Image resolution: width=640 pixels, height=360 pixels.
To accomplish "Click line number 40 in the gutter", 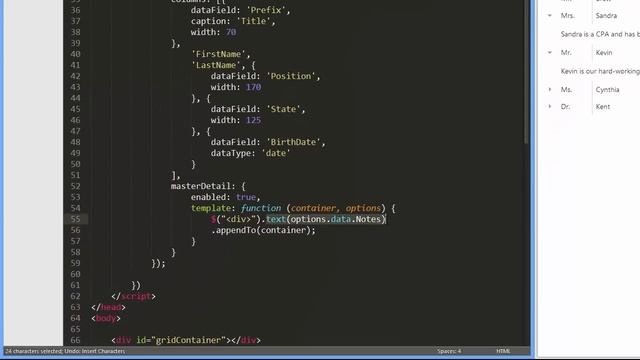I will tap(76, 54).
